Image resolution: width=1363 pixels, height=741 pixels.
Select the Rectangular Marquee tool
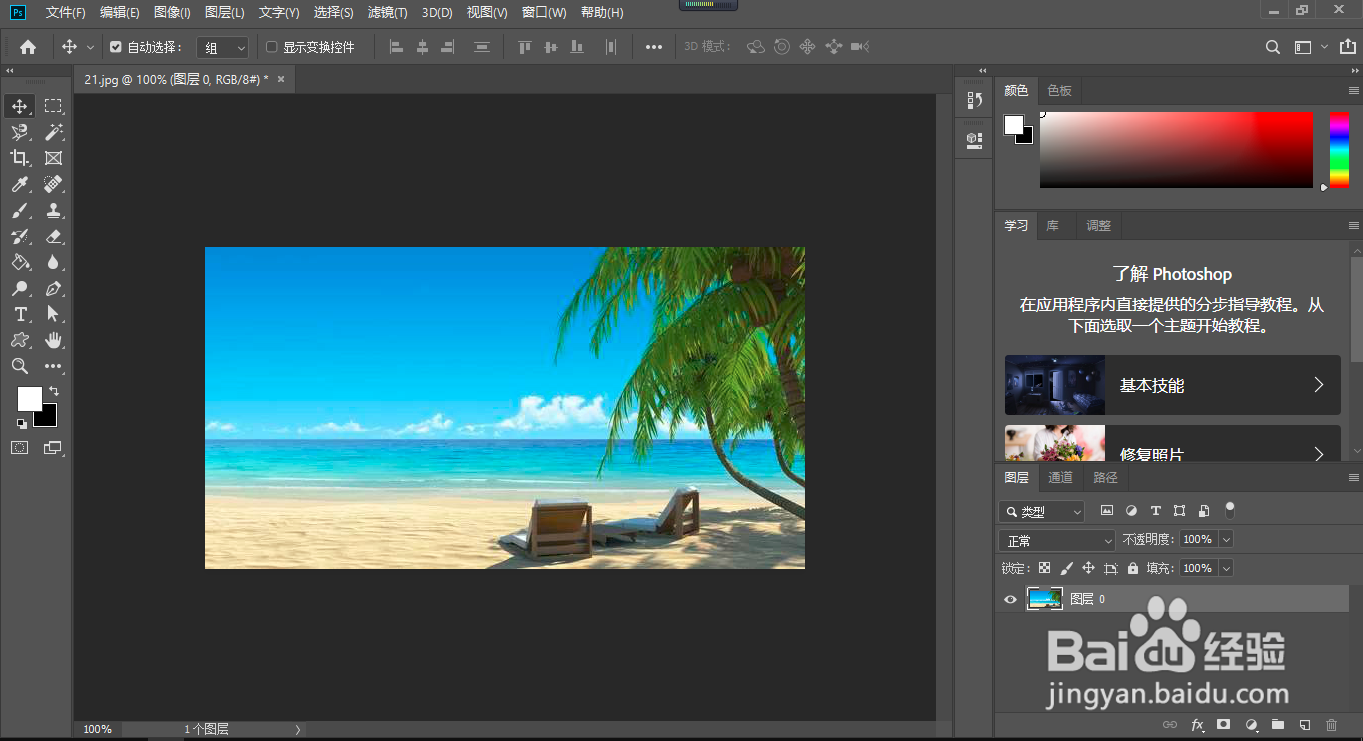53,106
